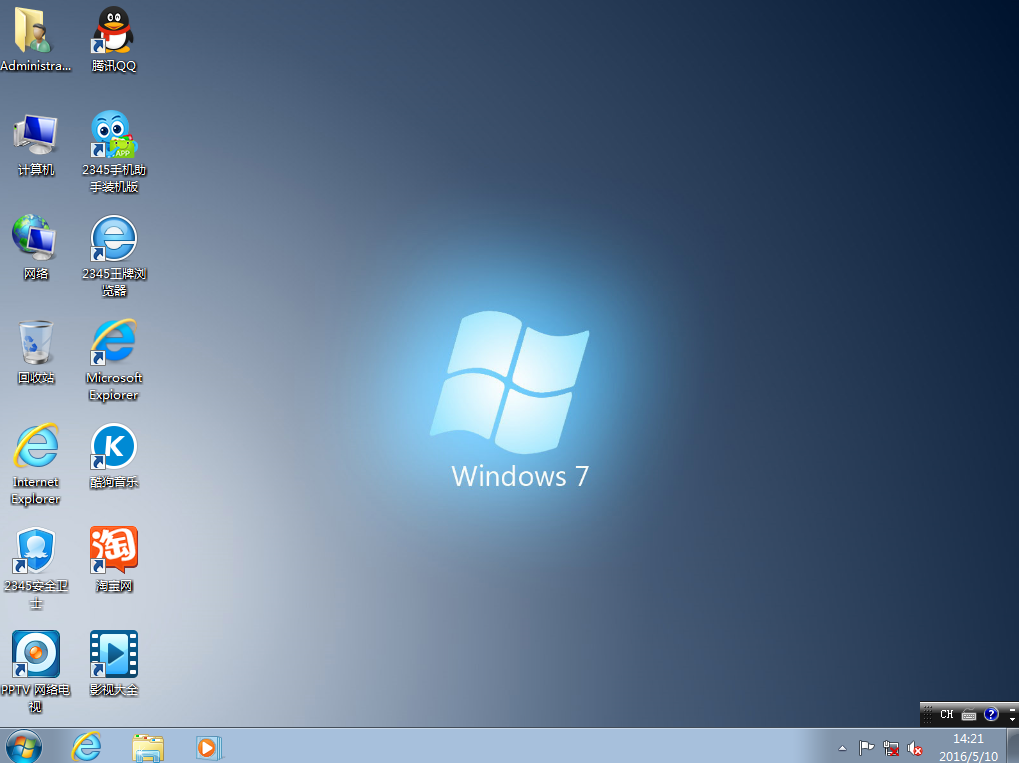The width and height of the screenshot is (1019, 763).
Task: Click the language bar keyboard icon
Action: 969,715
